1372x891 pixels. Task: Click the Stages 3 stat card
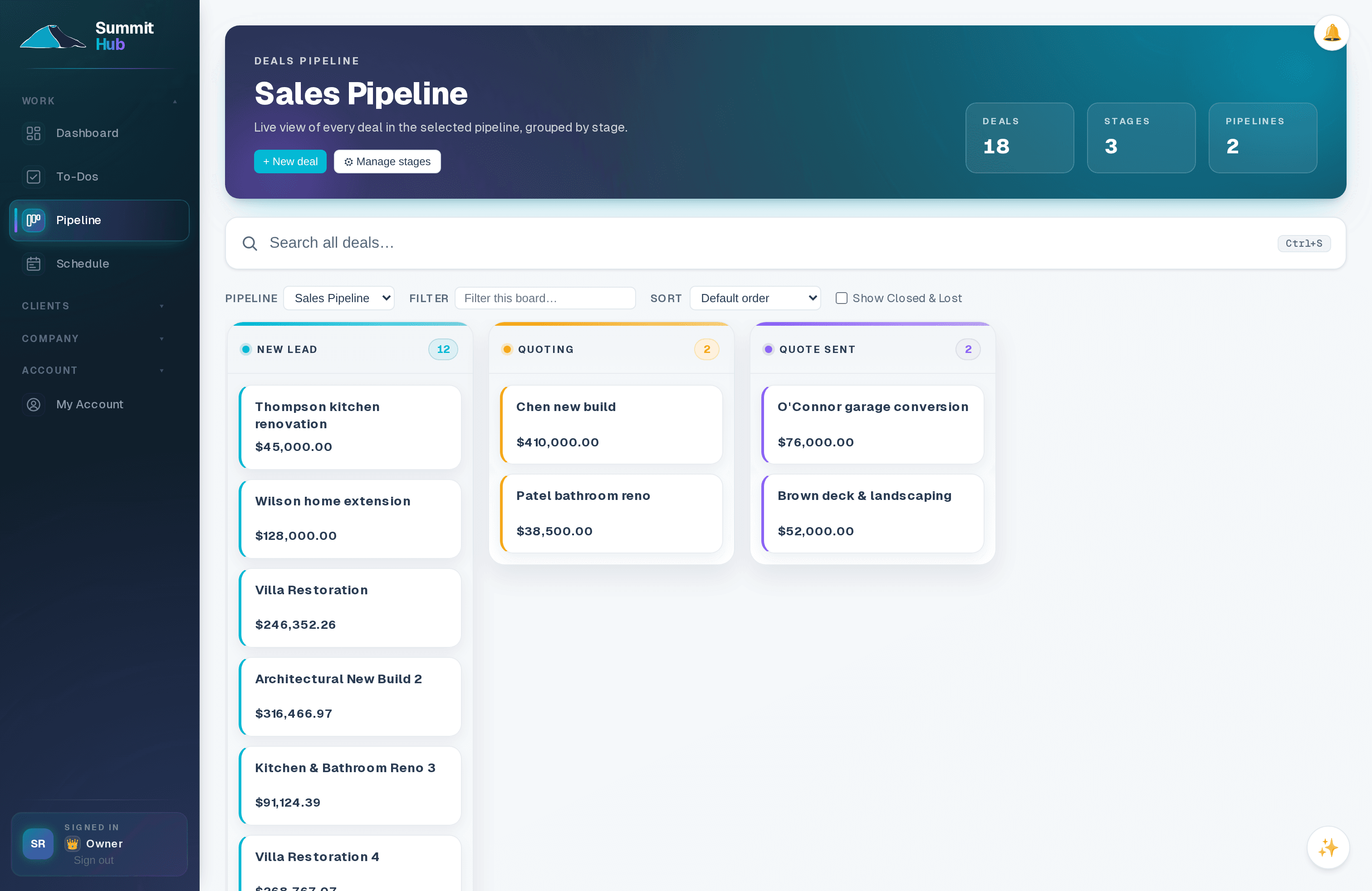coord(1141,138)
